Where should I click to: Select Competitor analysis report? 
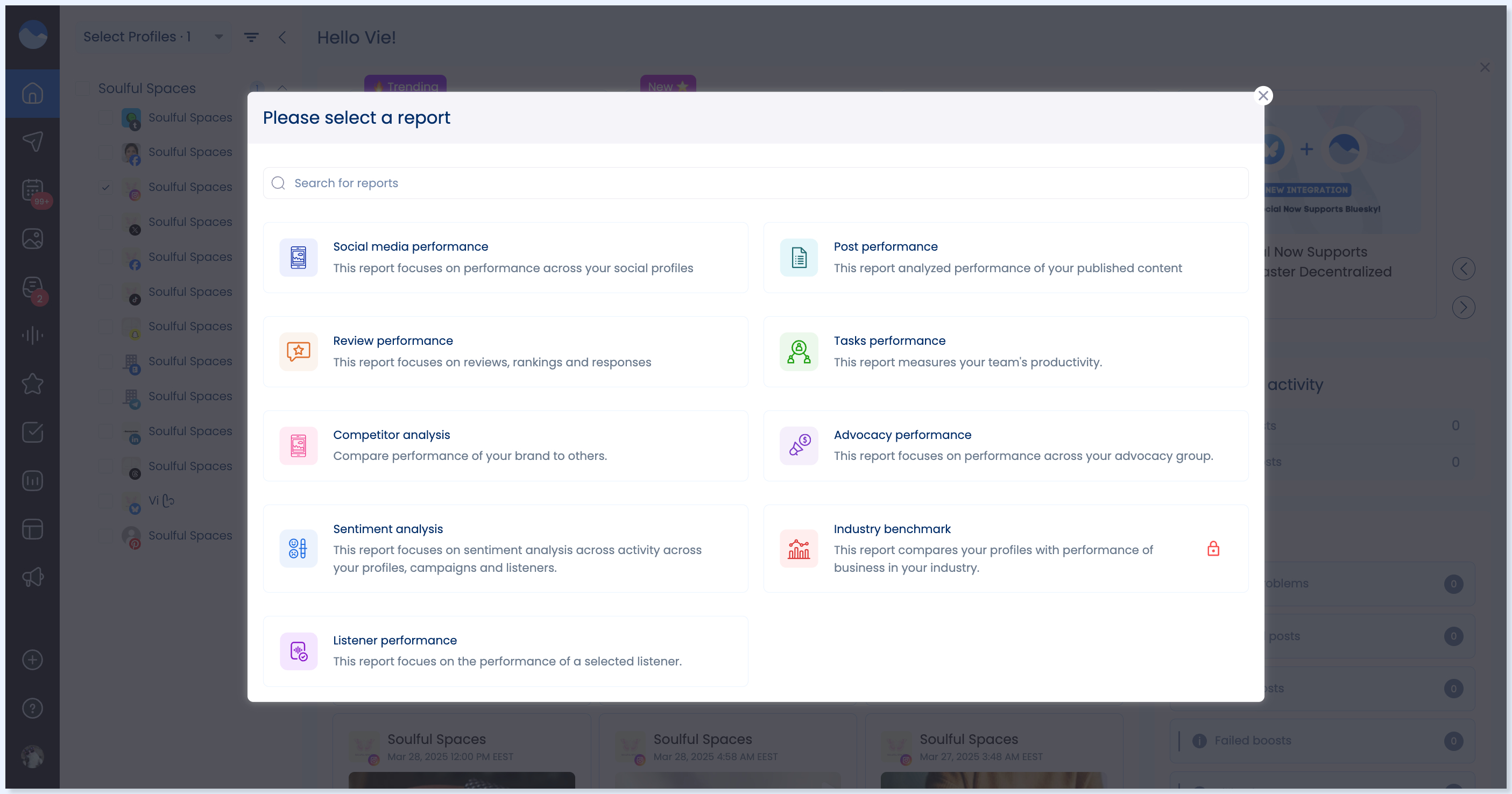(505, 446)
